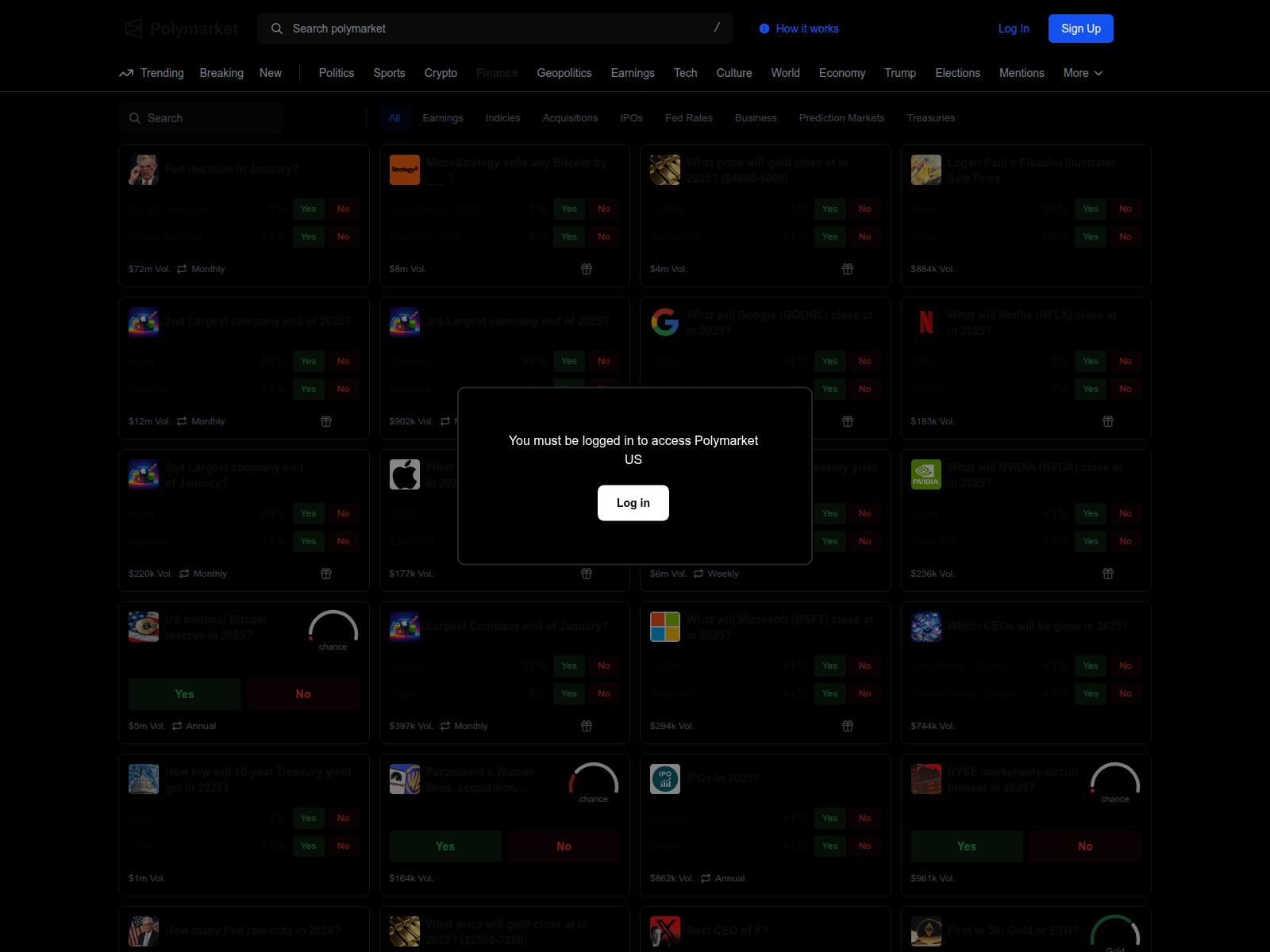Select the Business filter tab
Image resolution: width=1270 pixels, height=952 pixels.
pos(756,118)
